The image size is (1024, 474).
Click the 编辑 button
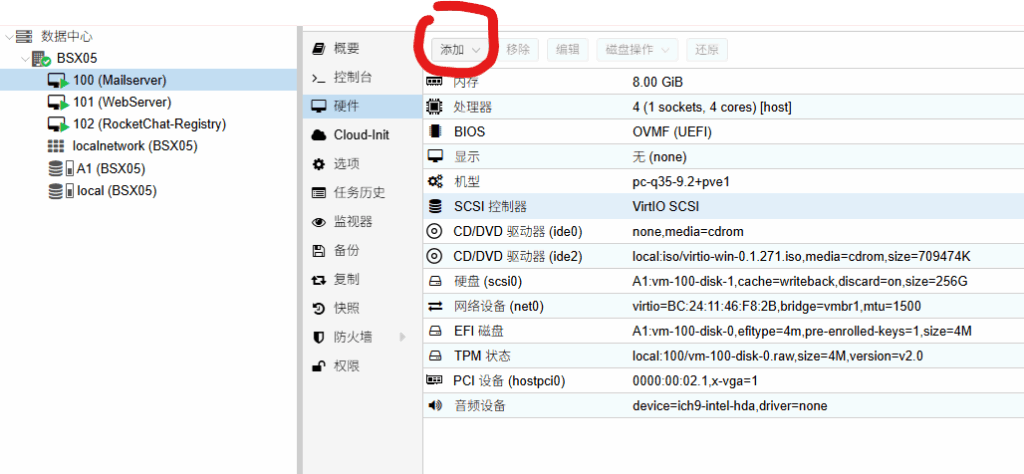pos(568,50)
